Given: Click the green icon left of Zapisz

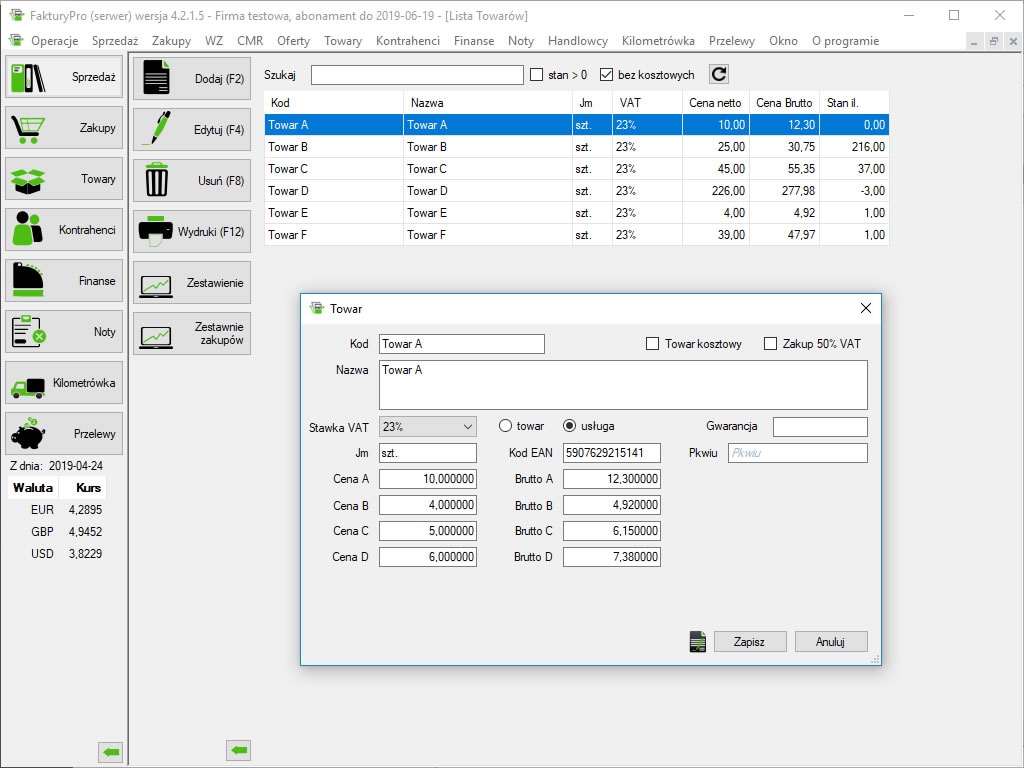Looking at the screenshot, I should [x=698, y=642].
